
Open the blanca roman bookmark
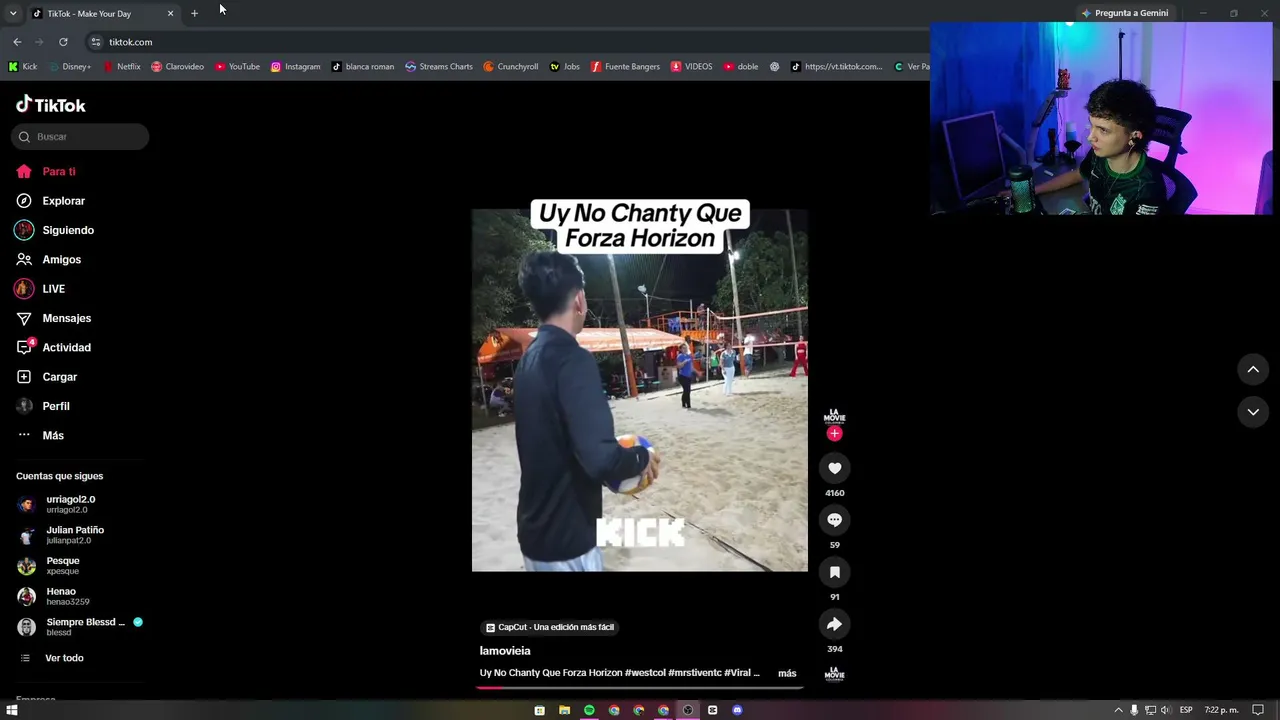[363, 67]
